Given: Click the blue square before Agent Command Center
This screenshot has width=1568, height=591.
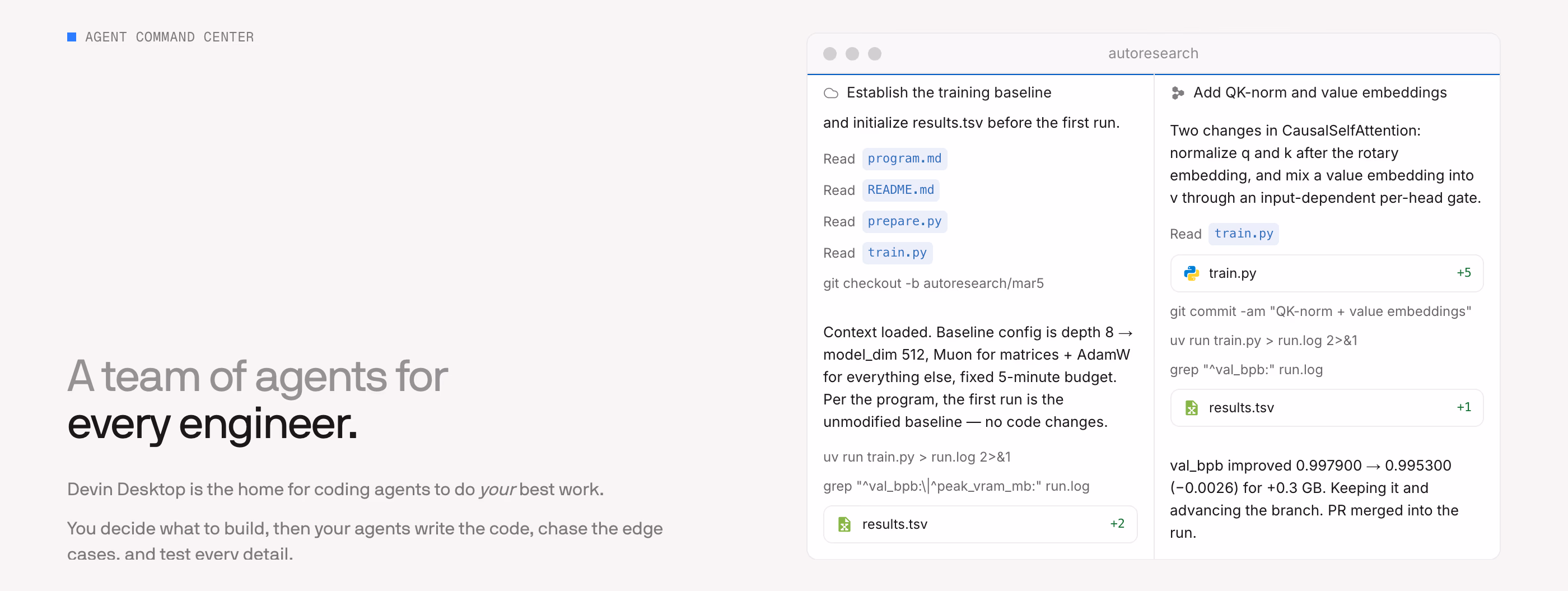Looking at the screenshot, I should coord(72,37).
